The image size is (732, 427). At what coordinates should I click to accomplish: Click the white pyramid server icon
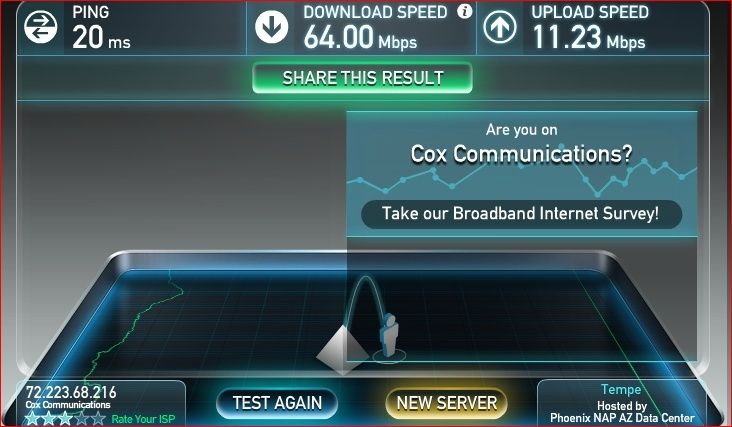click(343, 350)
